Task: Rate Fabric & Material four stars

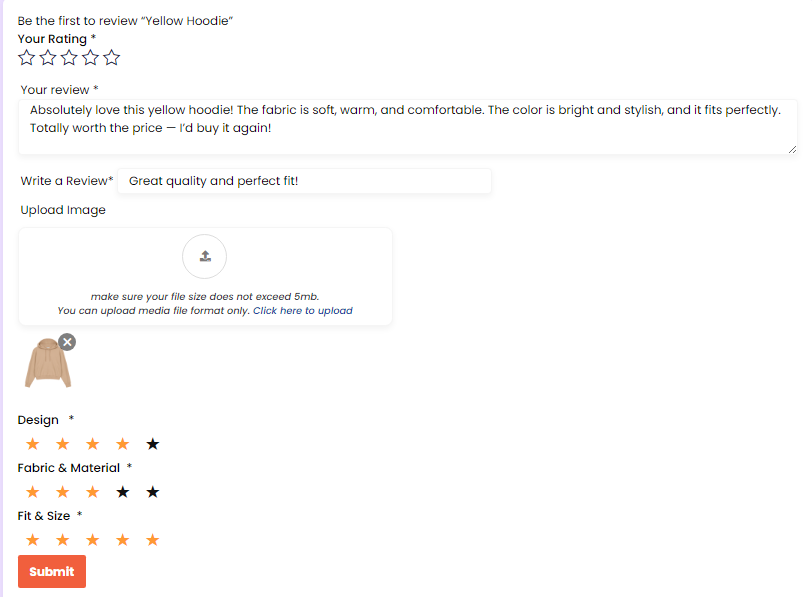Action: coord(123,492)
